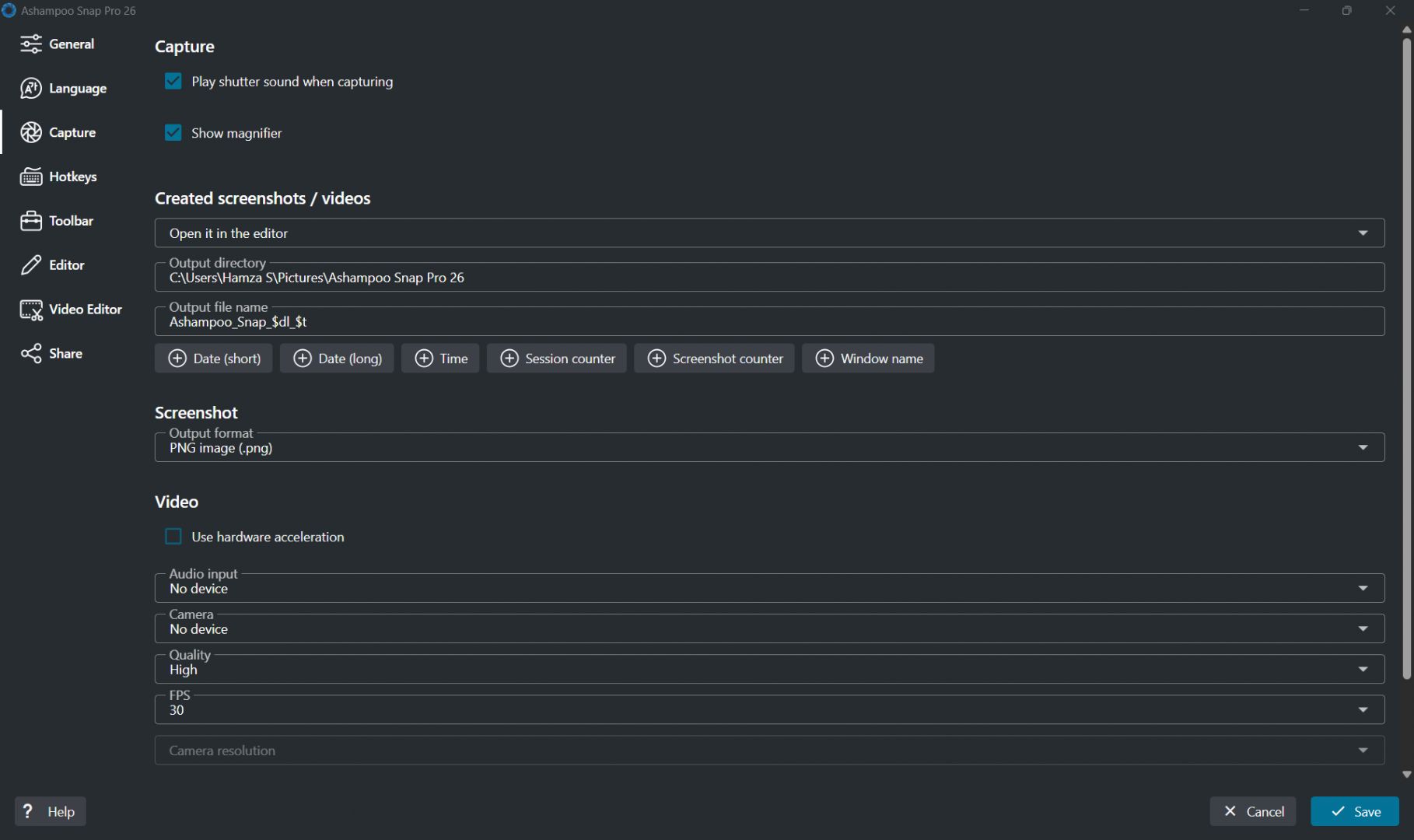Screen dimensions: 1414x840
Task: Click the plus icon on Date (short)
Action: [177, 359]
